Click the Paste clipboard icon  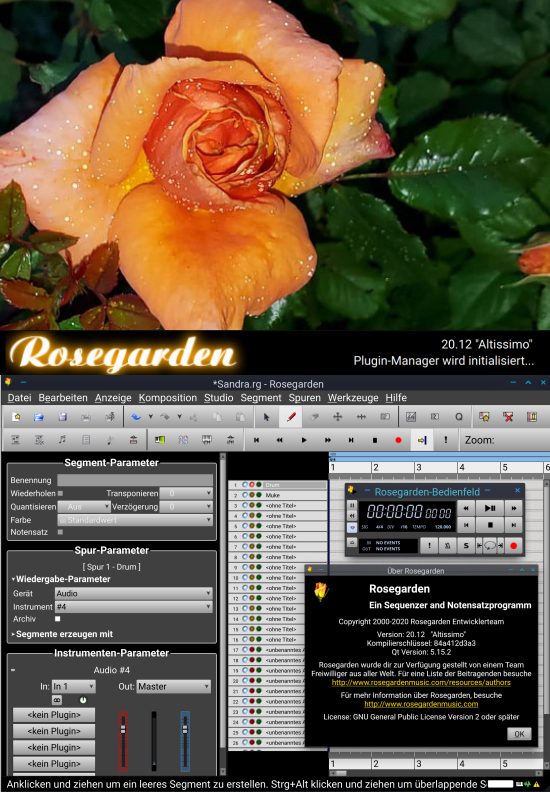click(240, 417)
